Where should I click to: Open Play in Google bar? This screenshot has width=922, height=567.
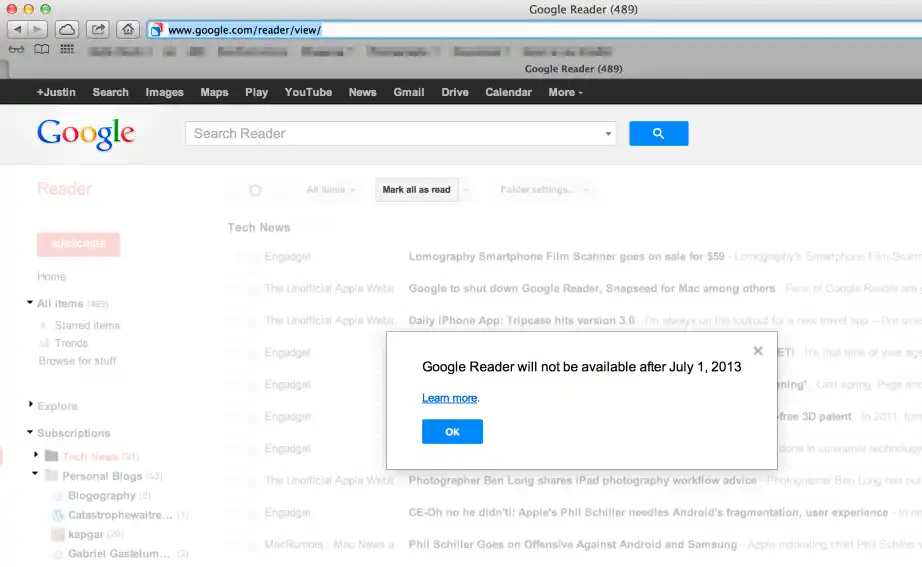click(x=256, y=92)
